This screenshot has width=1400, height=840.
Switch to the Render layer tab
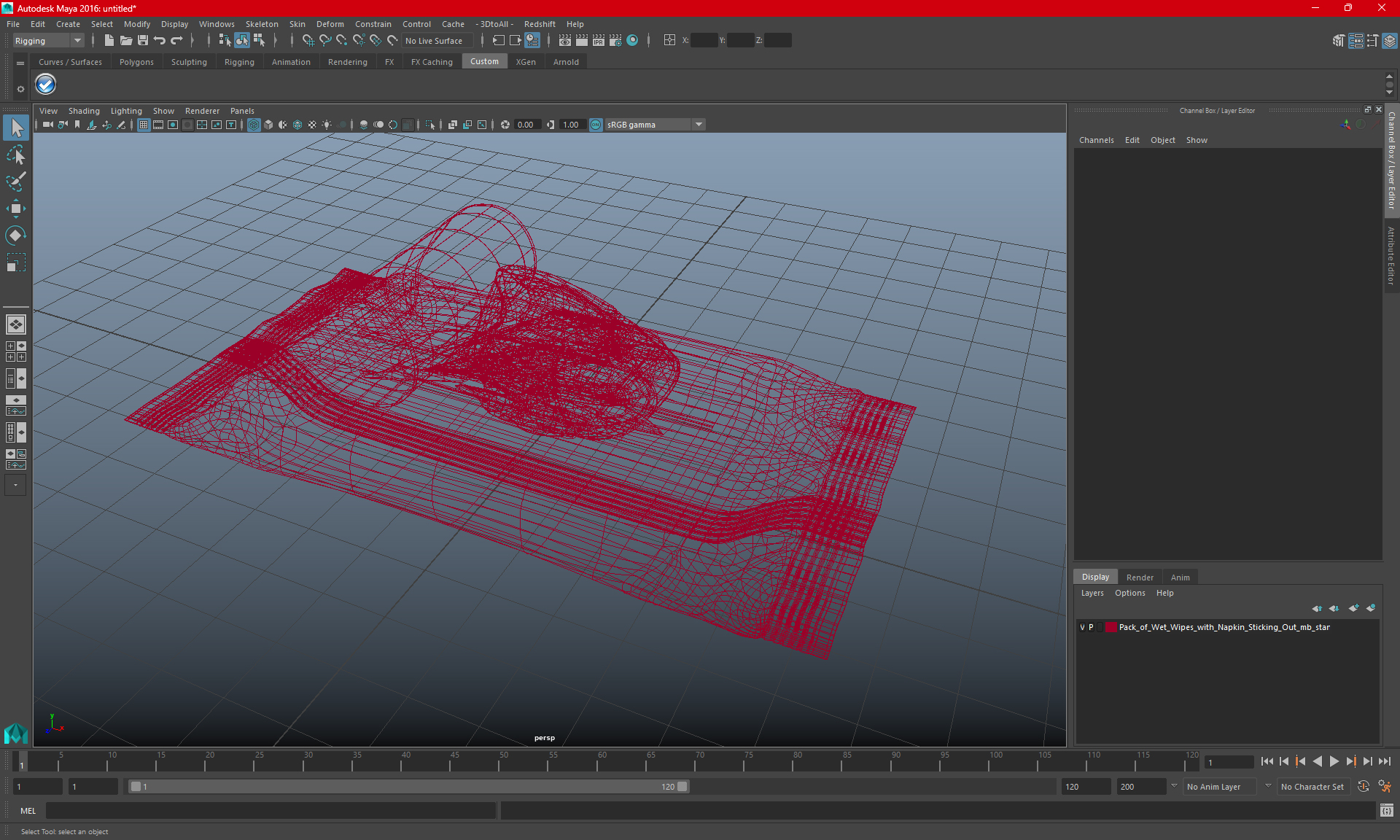pos(1140,577)
